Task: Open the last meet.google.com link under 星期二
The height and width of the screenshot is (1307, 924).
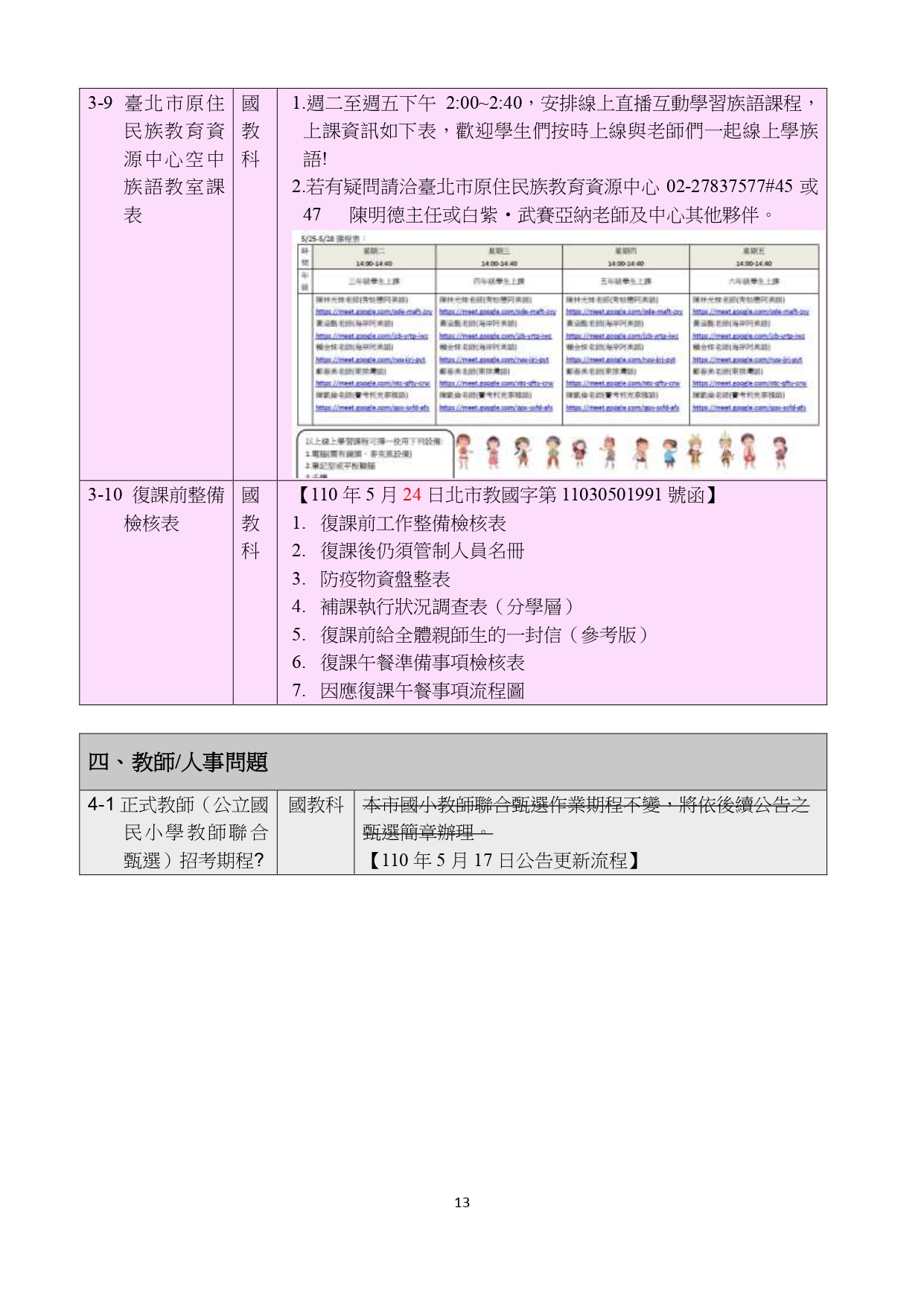Action: [x=372, y=408]
